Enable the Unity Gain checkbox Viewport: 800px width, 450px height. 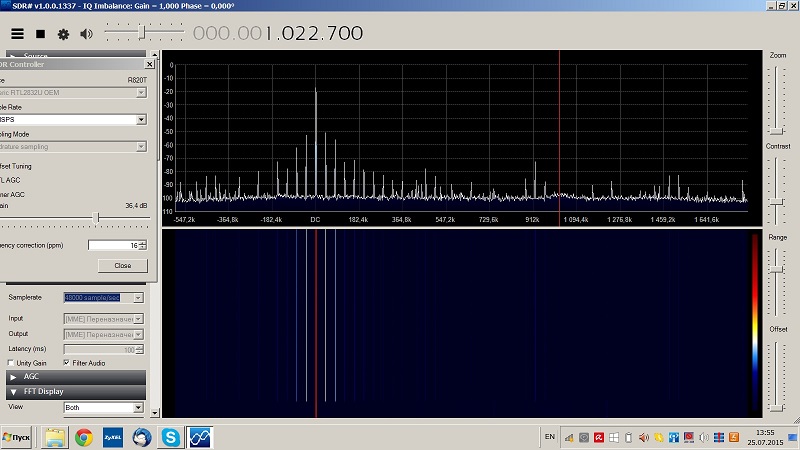pyautogui.click(x=11, y=363)
